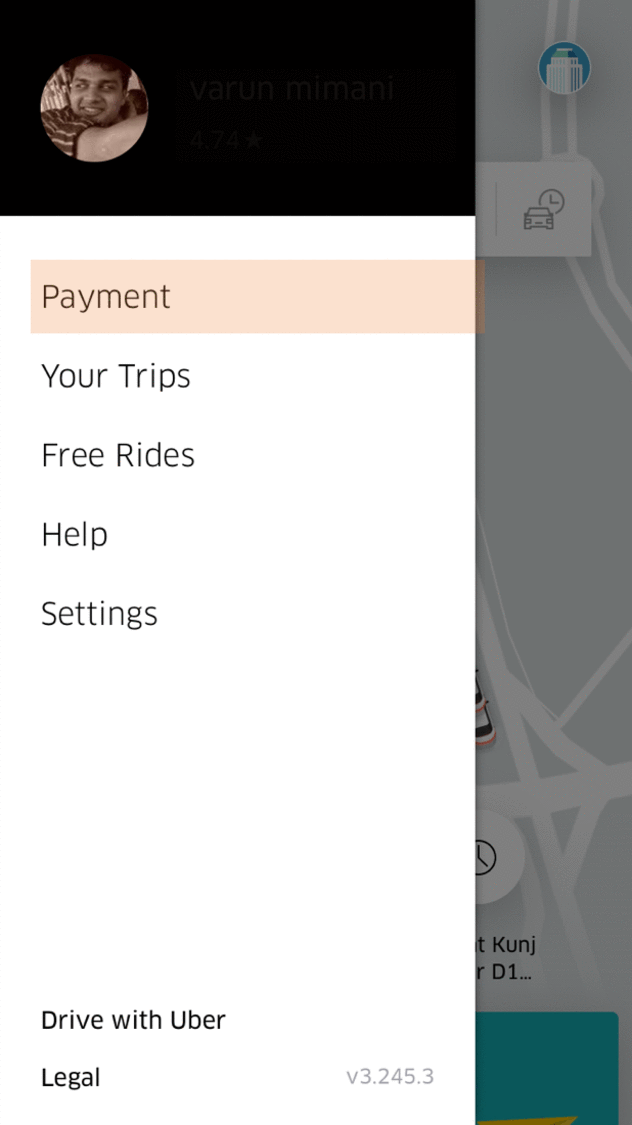Tap the varun mimani account name
The height and width of the screenshot is (1125, 632).
pos(292,90)
